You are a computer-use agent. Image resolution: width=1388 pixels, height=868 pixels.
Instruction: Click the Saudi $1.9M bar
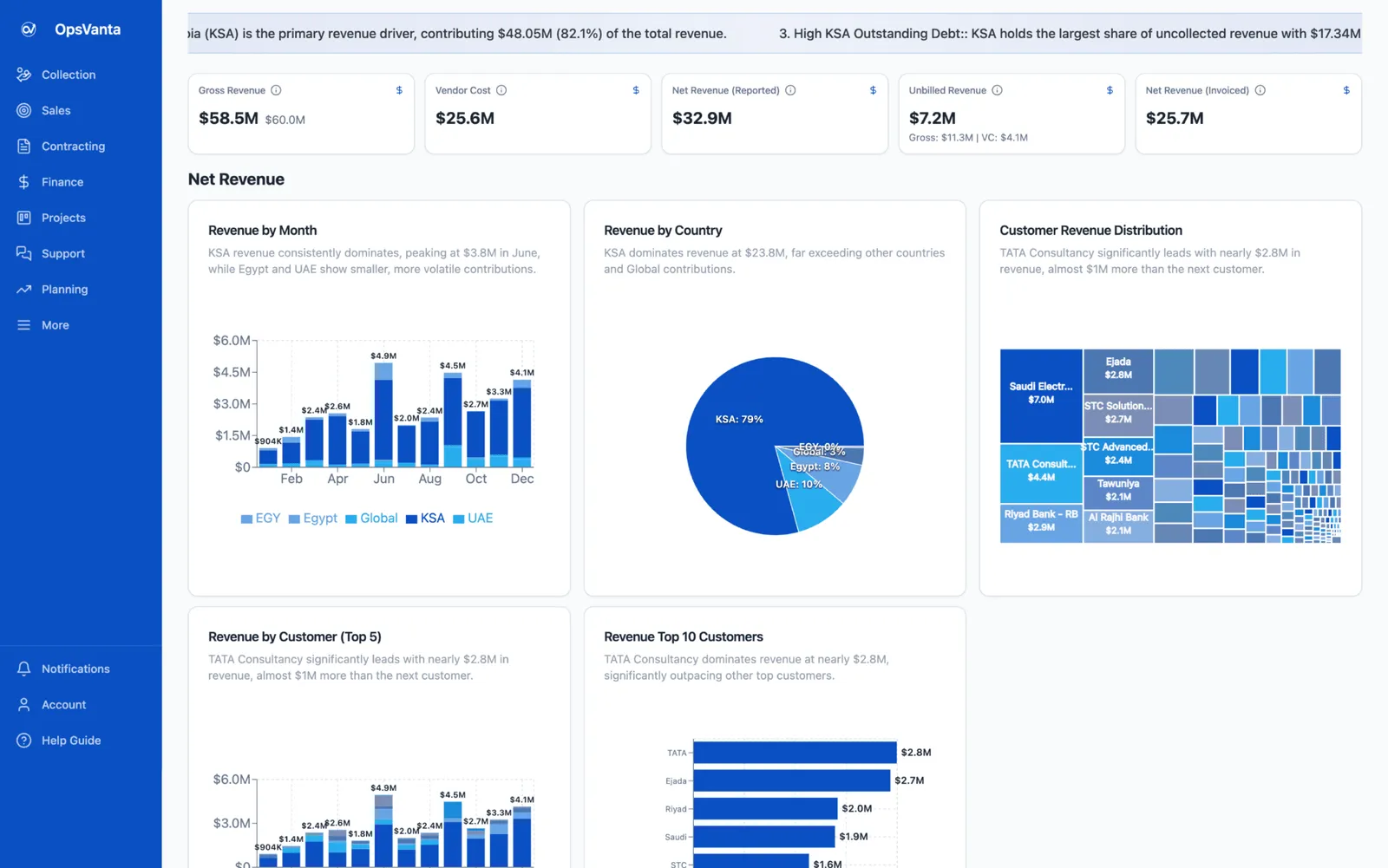pyautogui.click(x=764, y=837)
